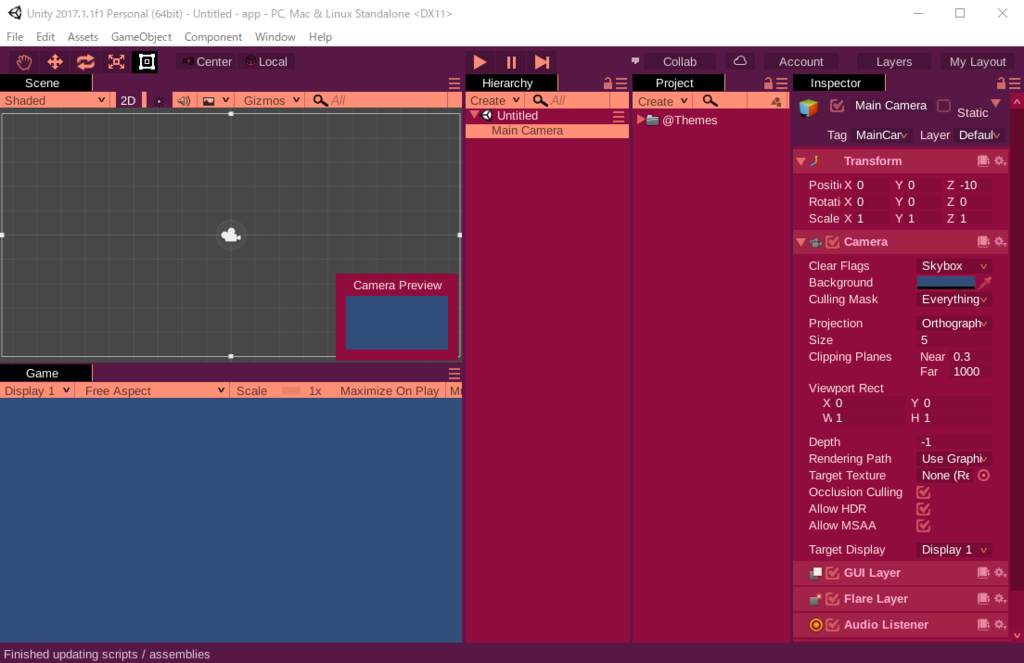Image resolution: width=1024 pixels, height=663 pixels.
Task: Click the Play button to enter play mode
Action: 479,61
